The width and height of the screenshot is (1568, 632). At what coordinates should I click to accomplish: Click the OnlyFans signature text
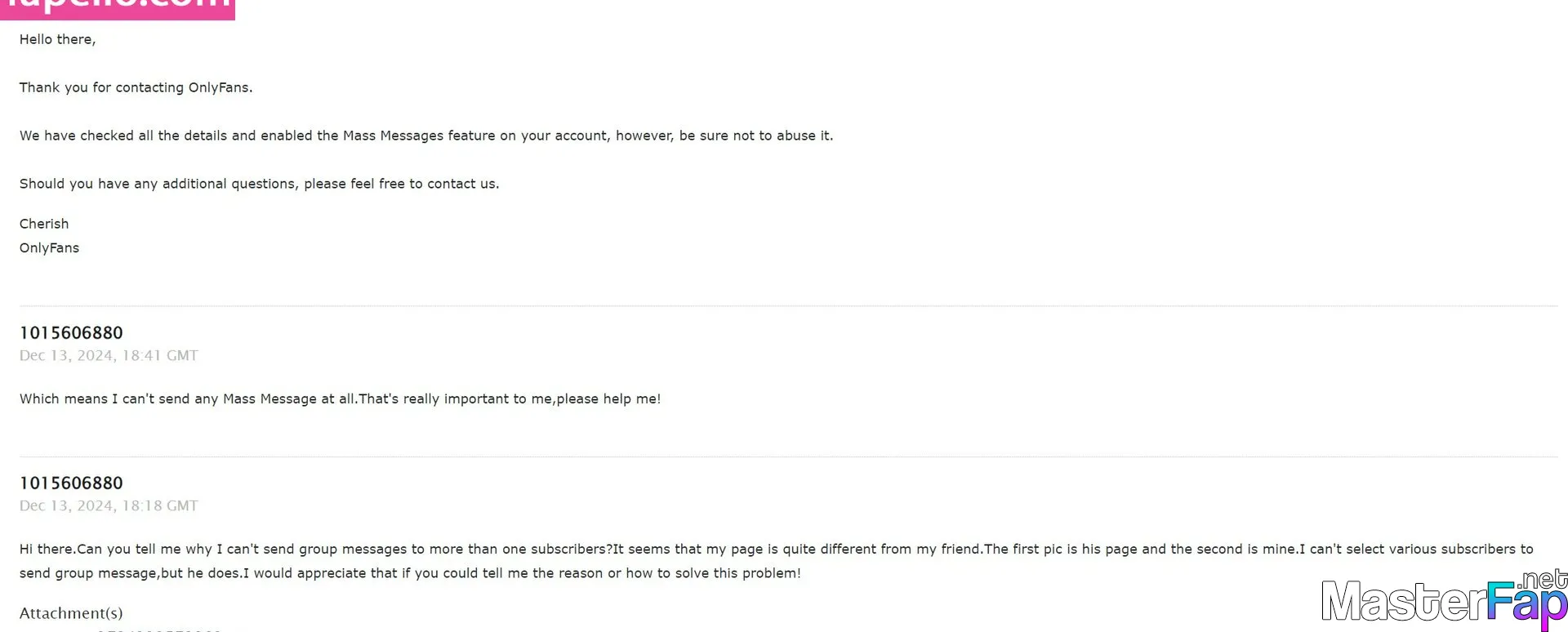49,248
